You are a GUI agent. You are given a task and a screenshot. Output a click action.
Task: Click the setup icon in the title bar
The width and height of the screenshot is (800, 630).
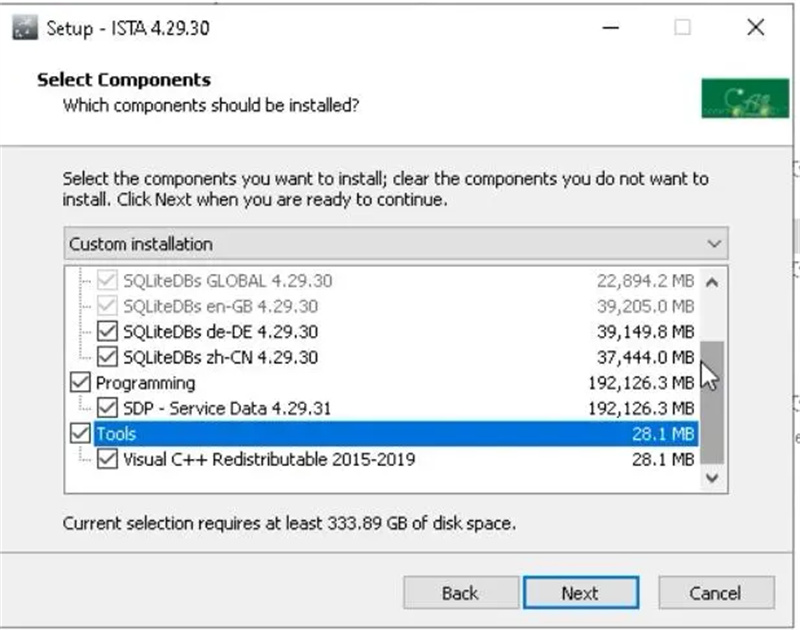[25, 28]
